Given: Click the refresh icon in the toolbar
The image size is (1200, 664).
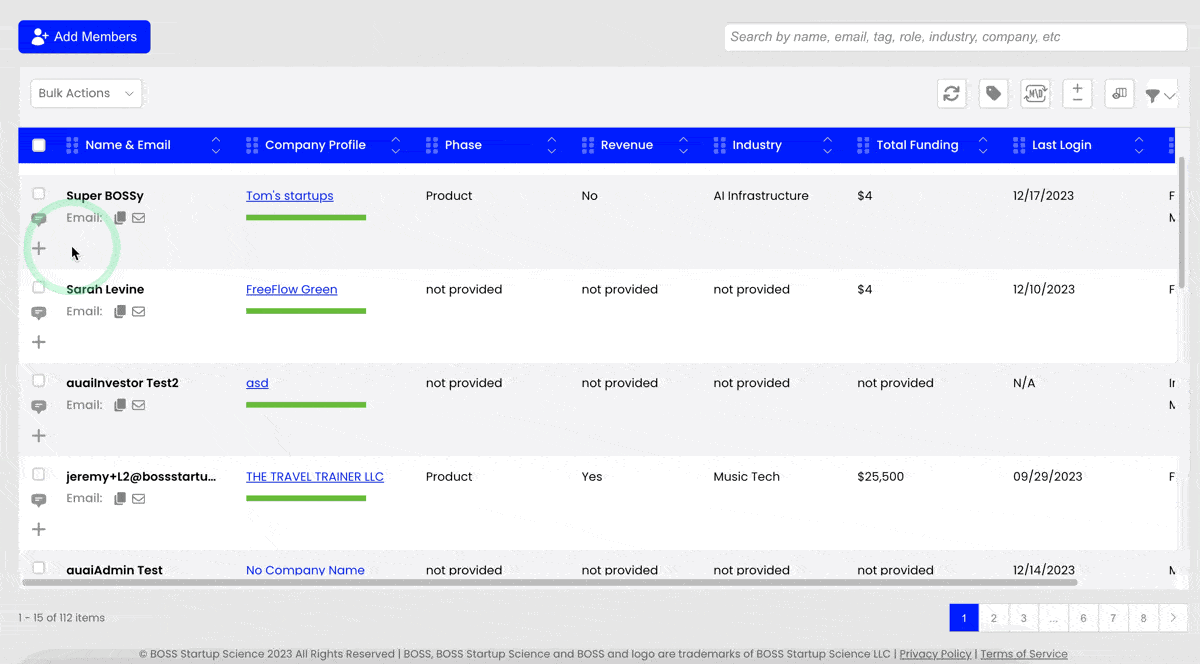Looking at the screenshot, I should click(951, 93).
